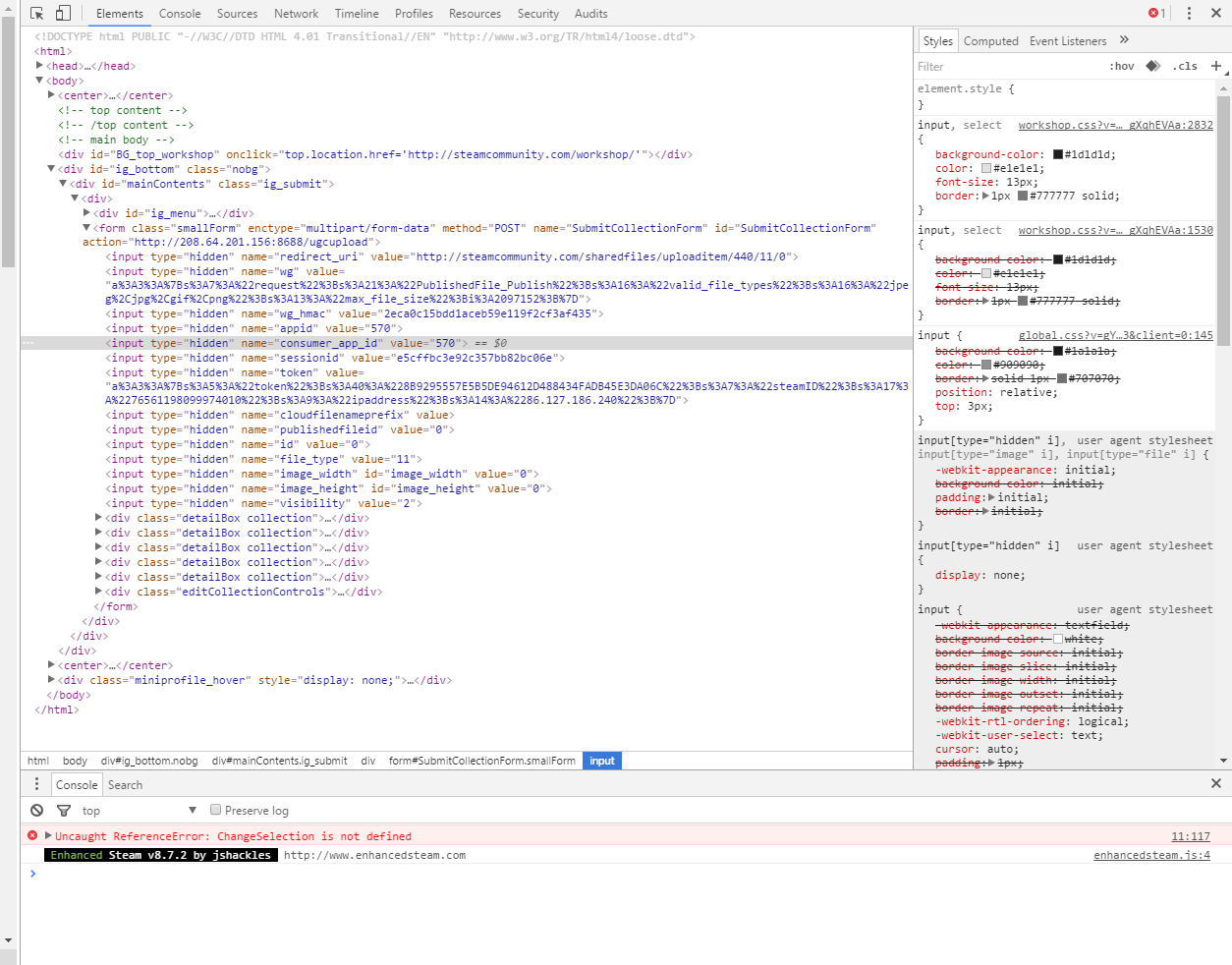Open the Security tab
Screen dimensions: 1232x965
coord(538,14)
